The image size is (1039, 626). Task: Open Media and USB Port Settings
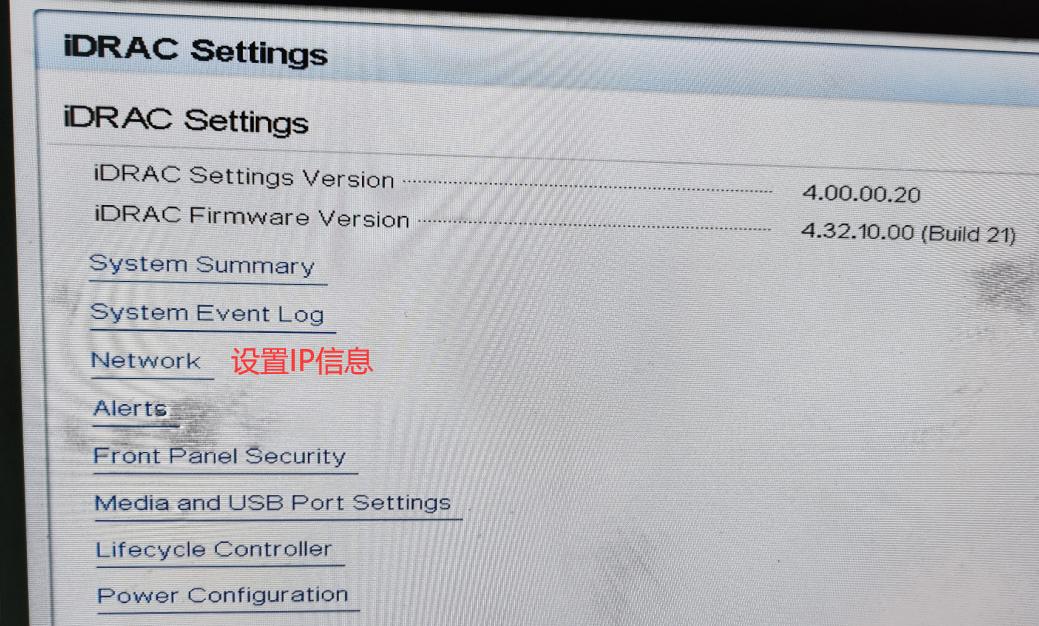(272, 503)
